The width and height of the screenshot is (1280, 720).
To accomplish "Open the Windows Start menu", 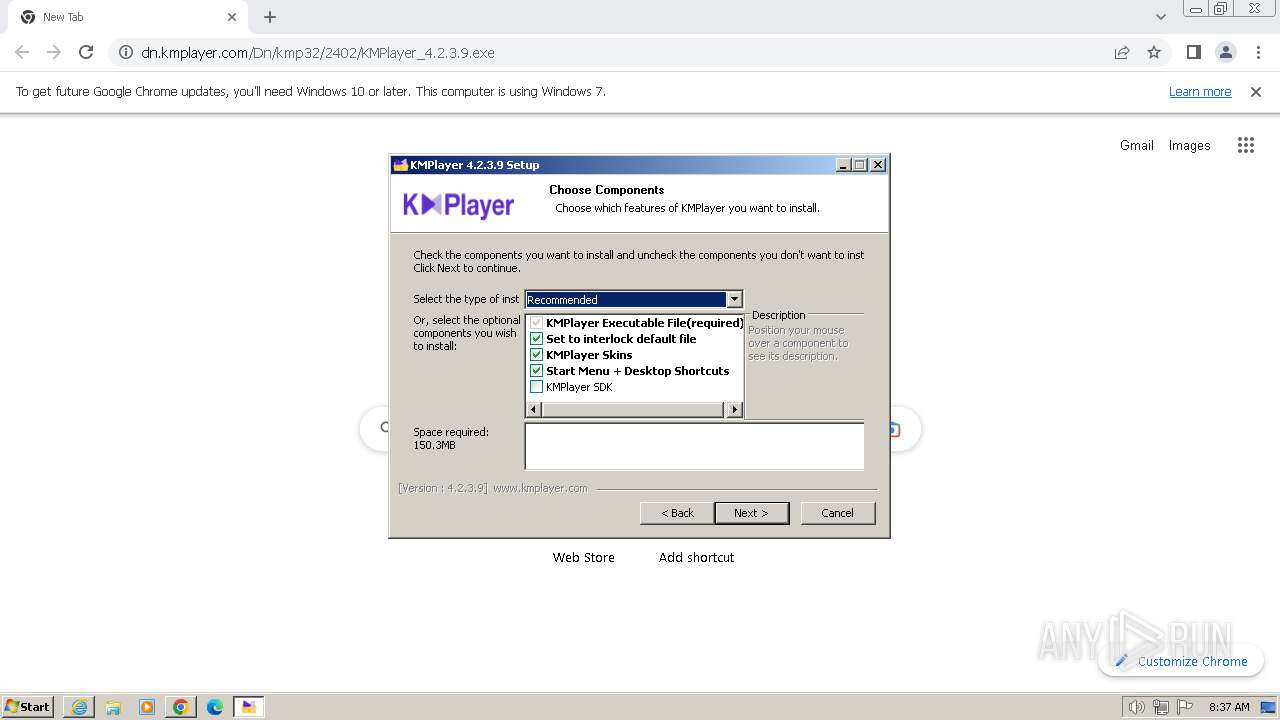I will (27, 707).
